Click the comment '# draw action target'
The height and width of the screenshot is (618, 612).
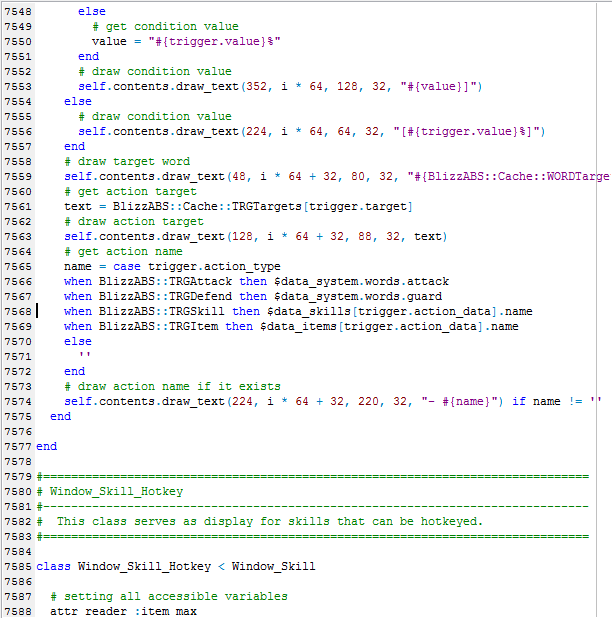coord(134,222)
